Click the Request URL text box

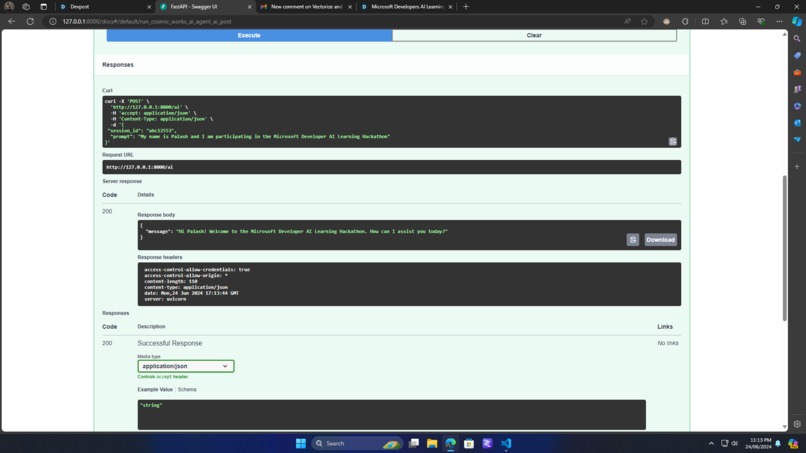[392, 167]
